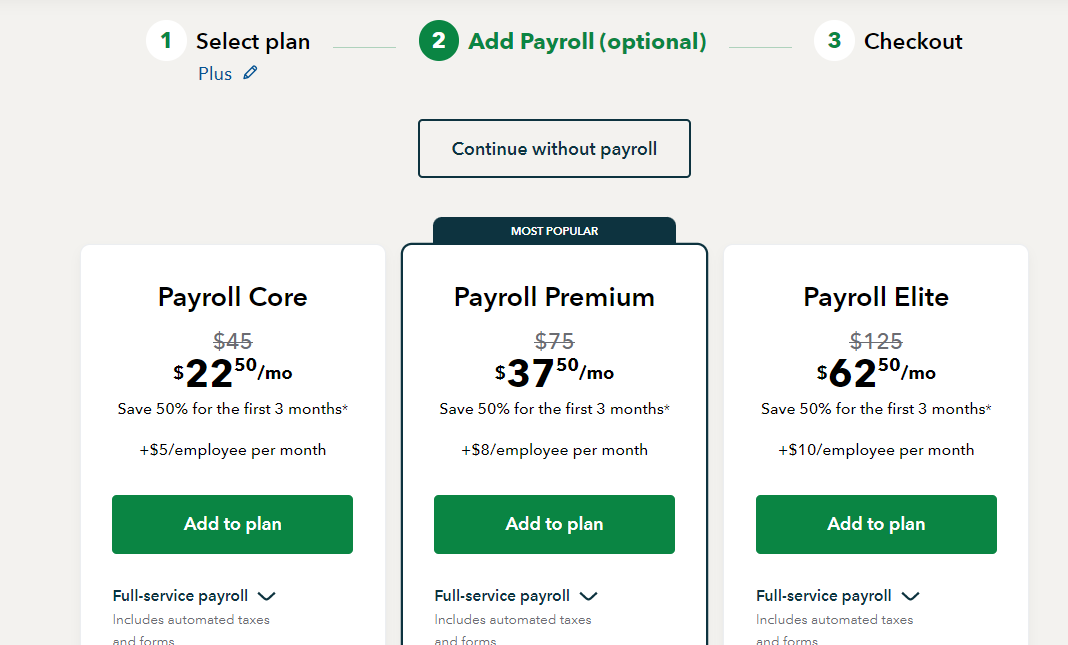Click the pencil edit icon next to Plus
The image size is (1068, 645).
251,72
